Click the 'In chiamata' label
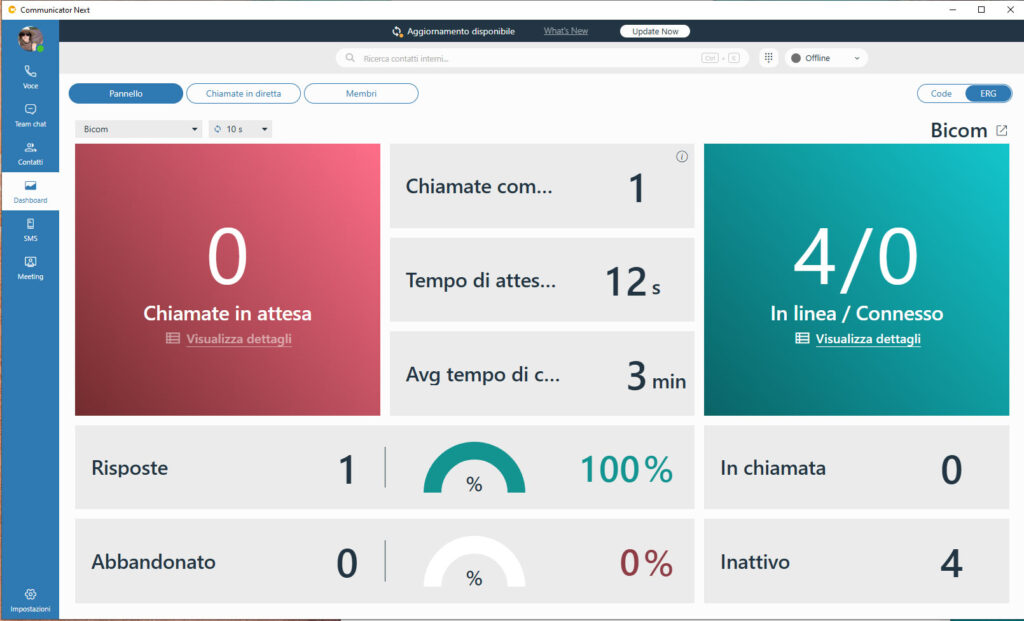The image size is (1024, 621). click(773, 468)
